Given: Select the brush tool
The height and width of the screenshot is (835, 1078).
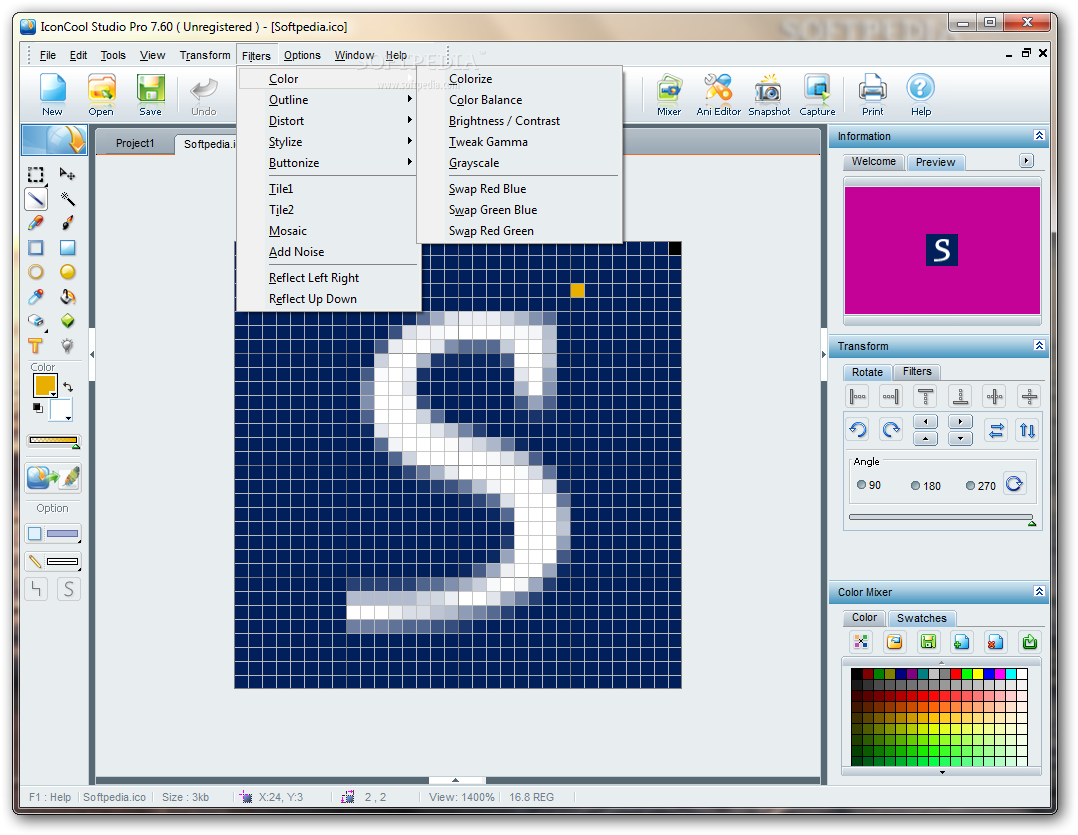Looking at the screenshot, I should 67,223.
